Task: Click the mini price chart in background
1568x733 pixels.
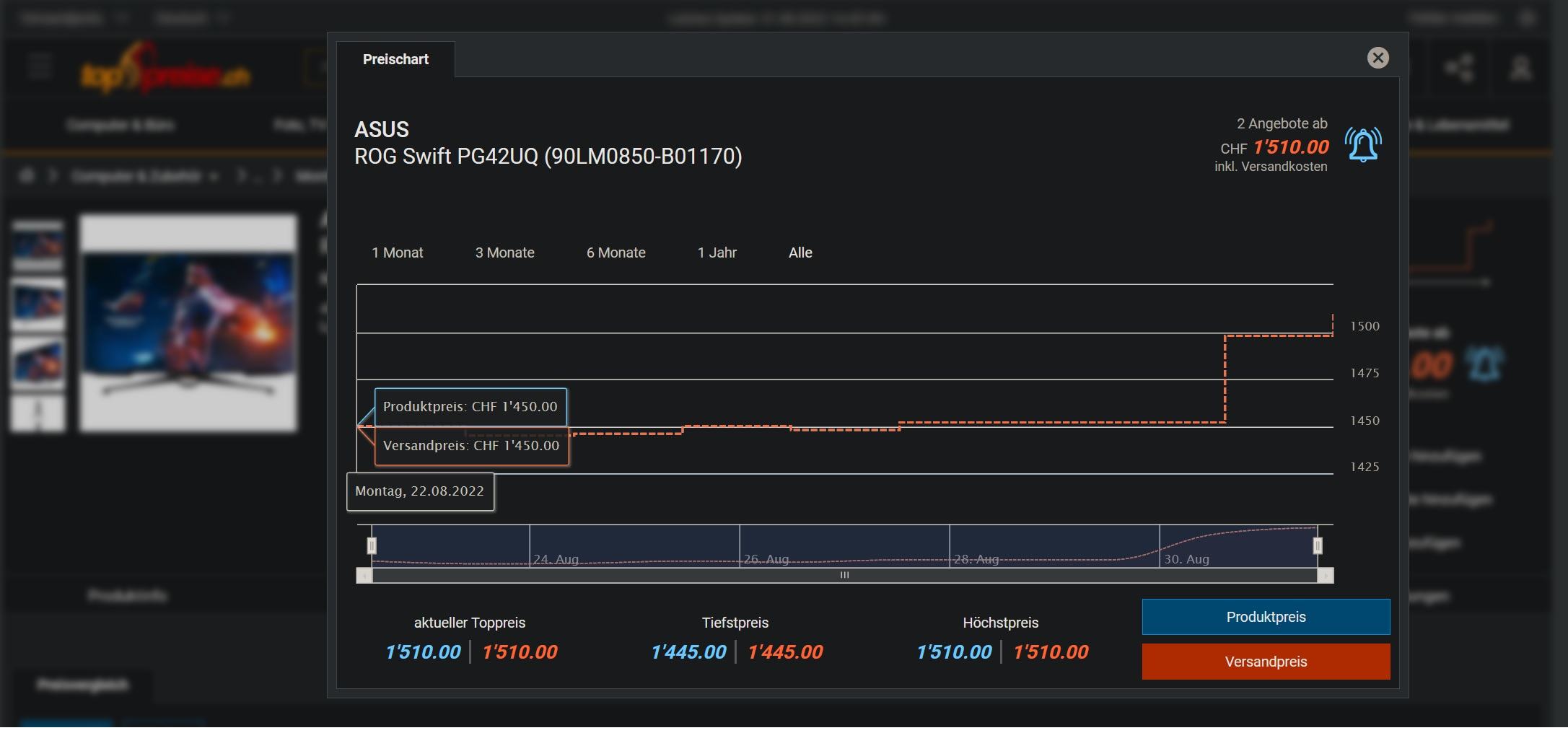Action: (1450, 254)
